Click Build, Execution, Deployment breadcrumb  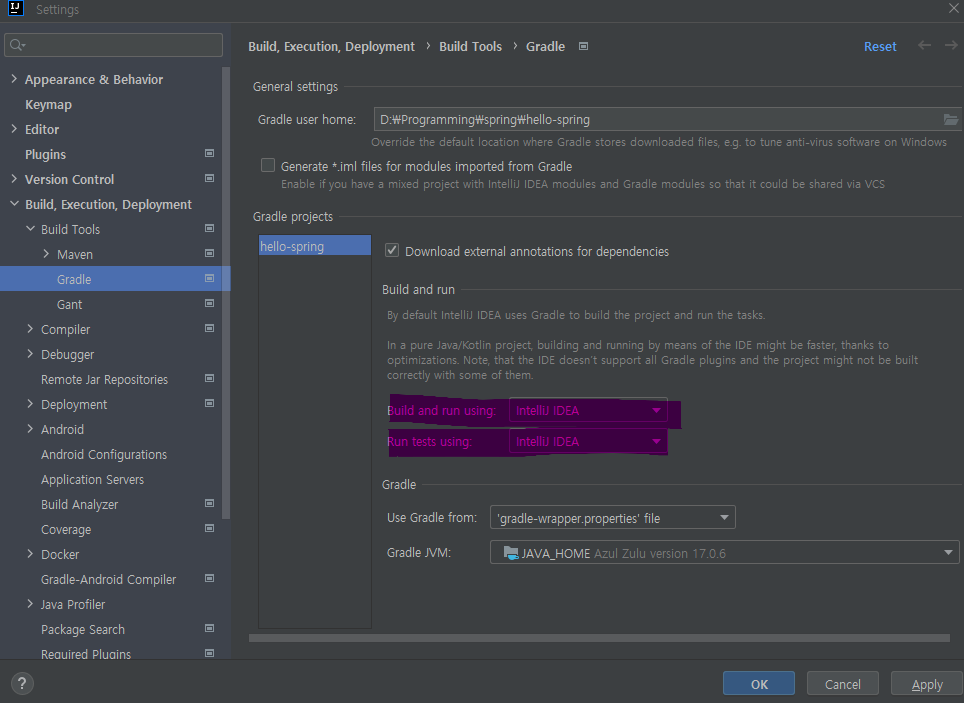pyautogui.click(x=331, y=47)
